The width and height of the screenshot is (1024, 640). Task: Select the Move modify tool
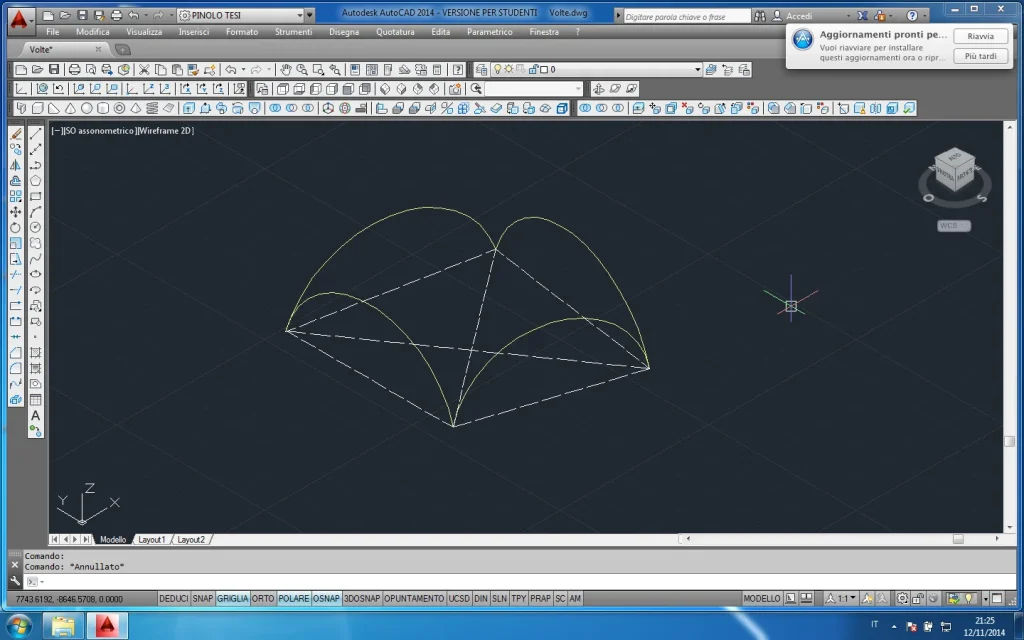(16, 212)
